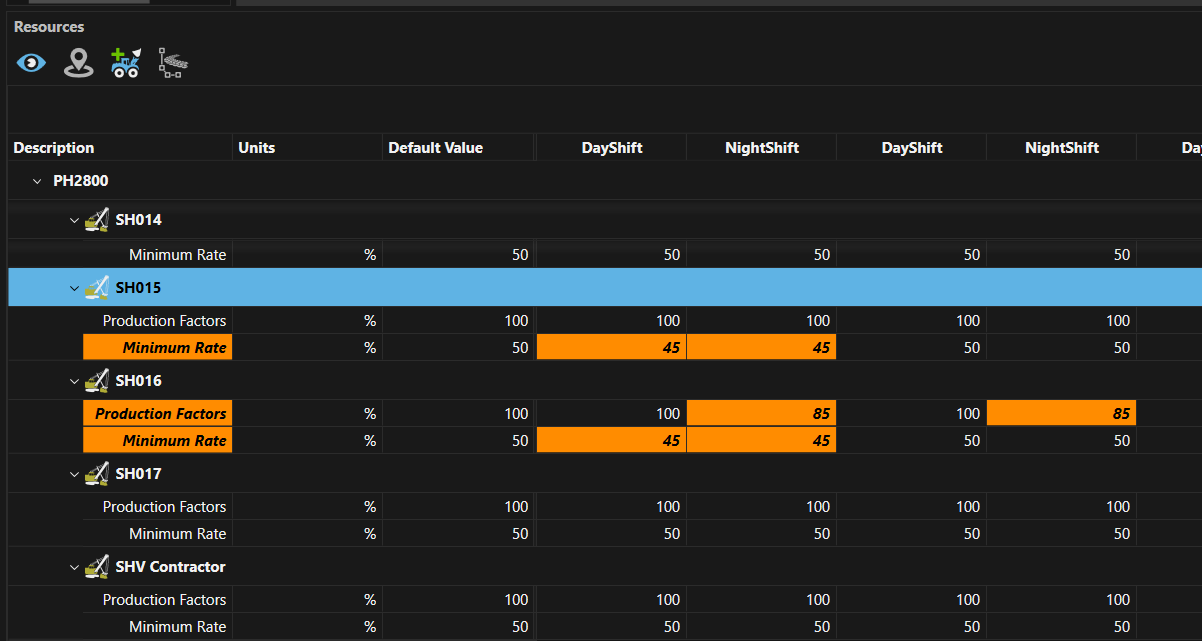Click the add equipment loader icon
Image resolution: width=1202 pixels, height=641 pixels.
click(x=126, y=64)
